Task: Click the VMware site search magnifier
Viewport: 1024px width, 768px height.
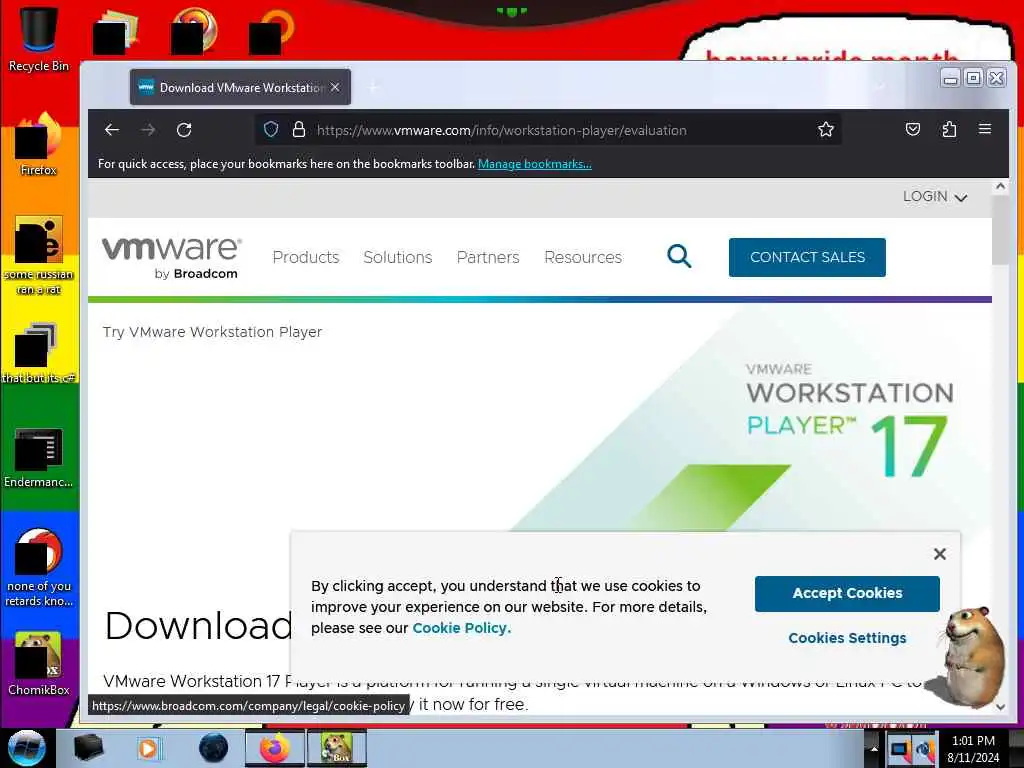Action: 679,256
